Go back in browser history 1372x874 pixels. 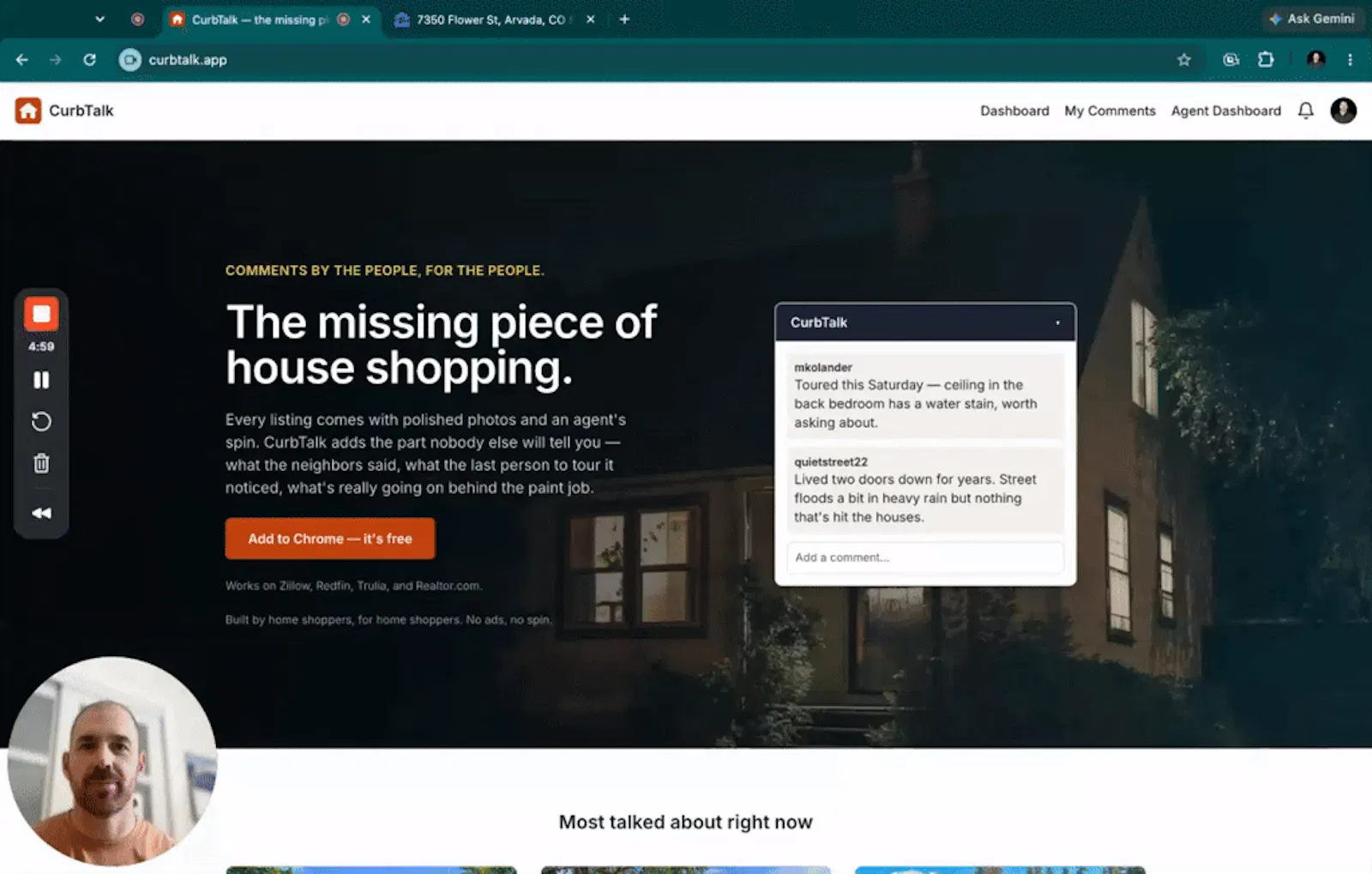coord(22,60)
